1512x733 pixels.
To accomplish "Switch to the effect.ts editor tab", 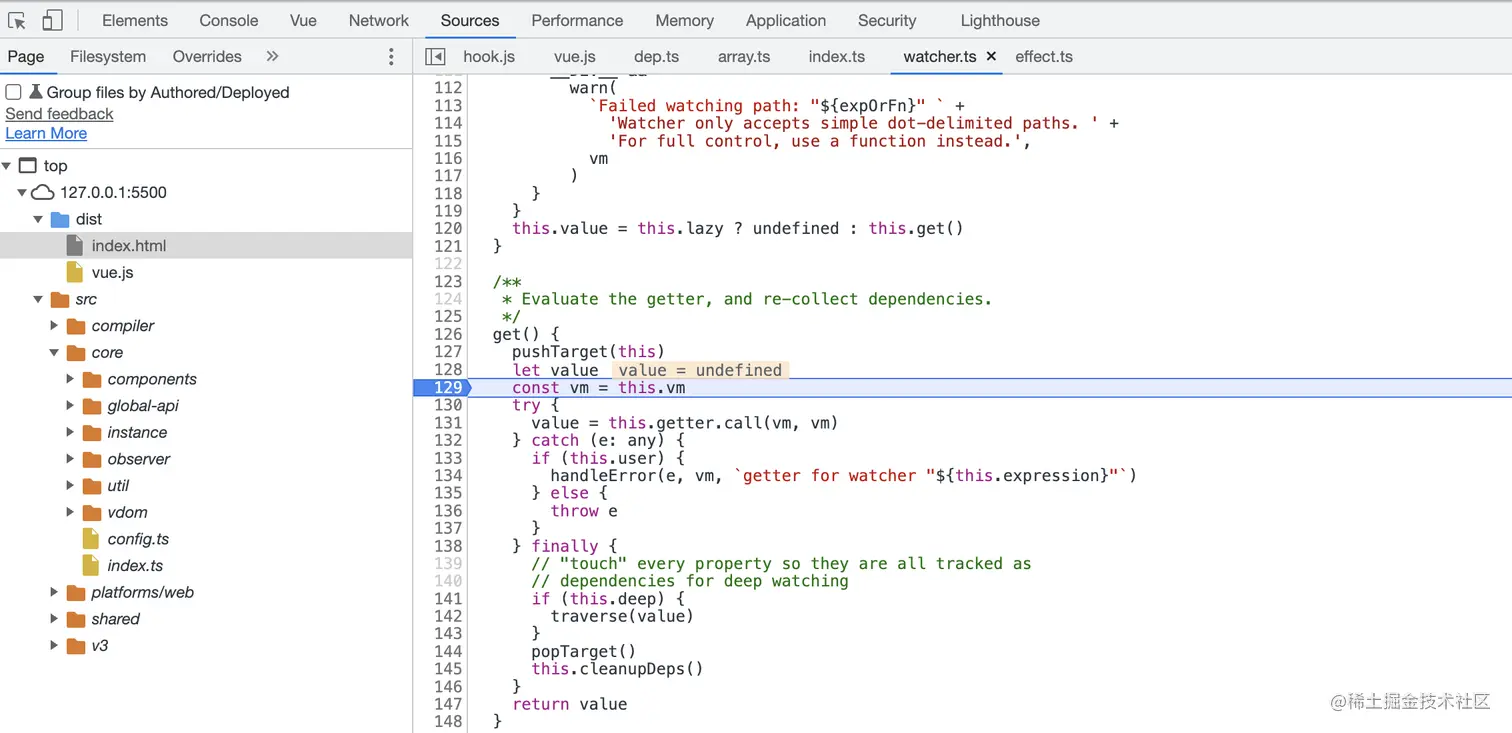I will [x=1044, y=56].
